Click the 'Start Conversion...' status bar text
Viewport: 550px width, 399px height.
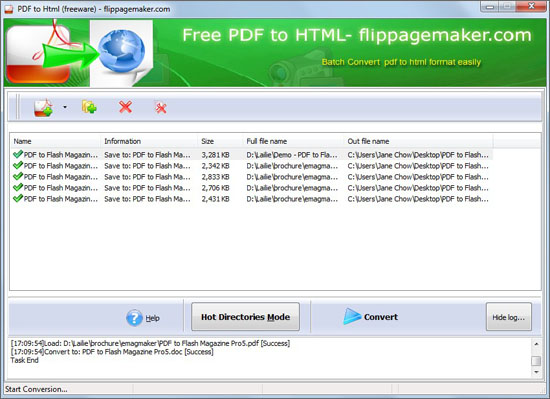pyautogui.click(x=36, y=389)
